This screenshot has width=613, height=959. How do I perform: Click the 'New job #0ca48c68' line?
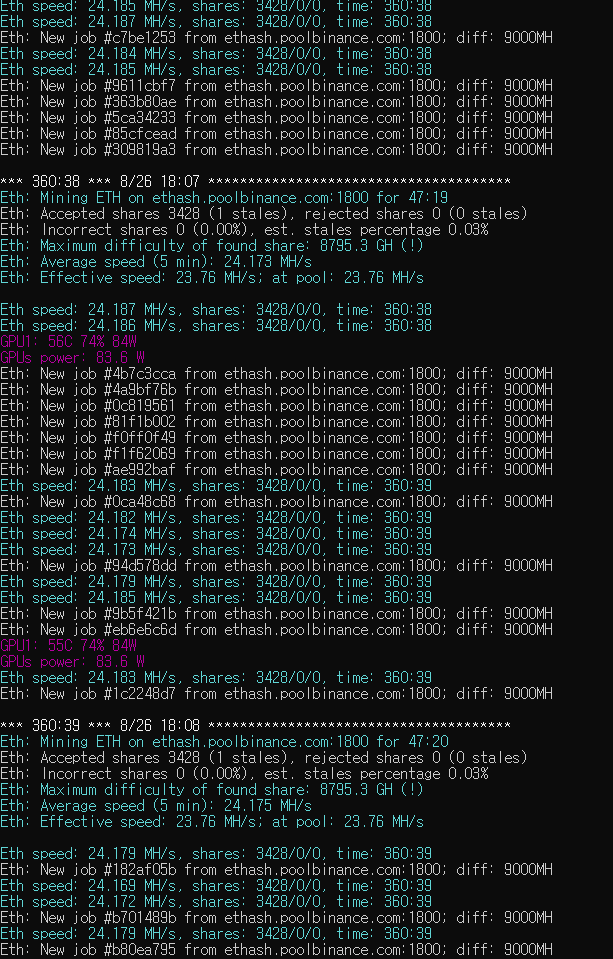coord(277,502)
